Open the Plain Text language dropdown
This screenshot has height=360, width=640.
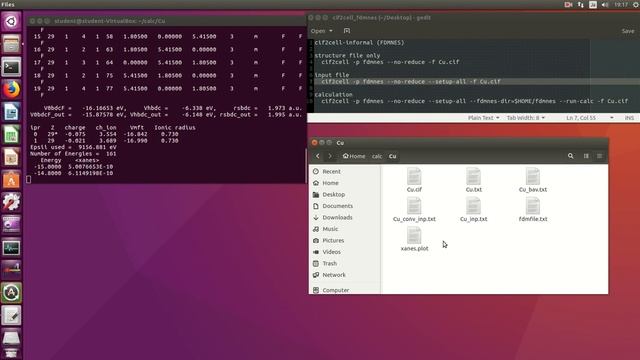point(483,118)
